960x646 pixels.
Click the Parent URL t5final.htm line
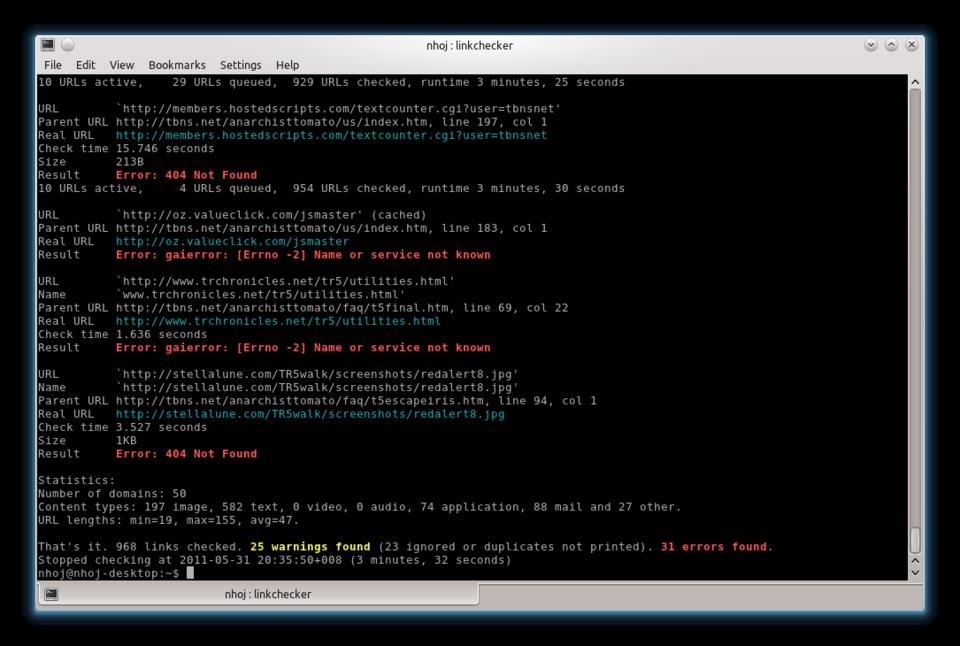coord(303,308)
